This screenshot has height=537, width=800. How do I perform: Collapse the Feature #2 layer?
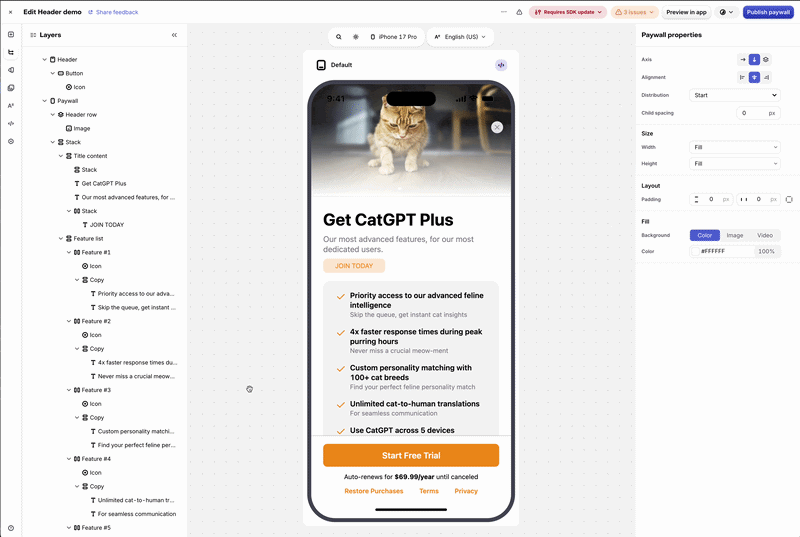69,321
